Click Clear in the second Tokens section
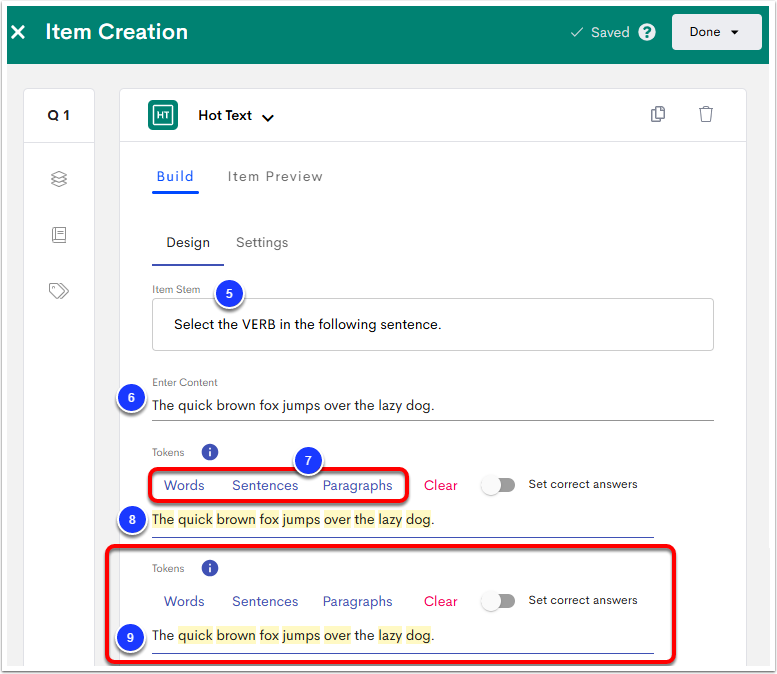777x674 pixels. [441, 601]
